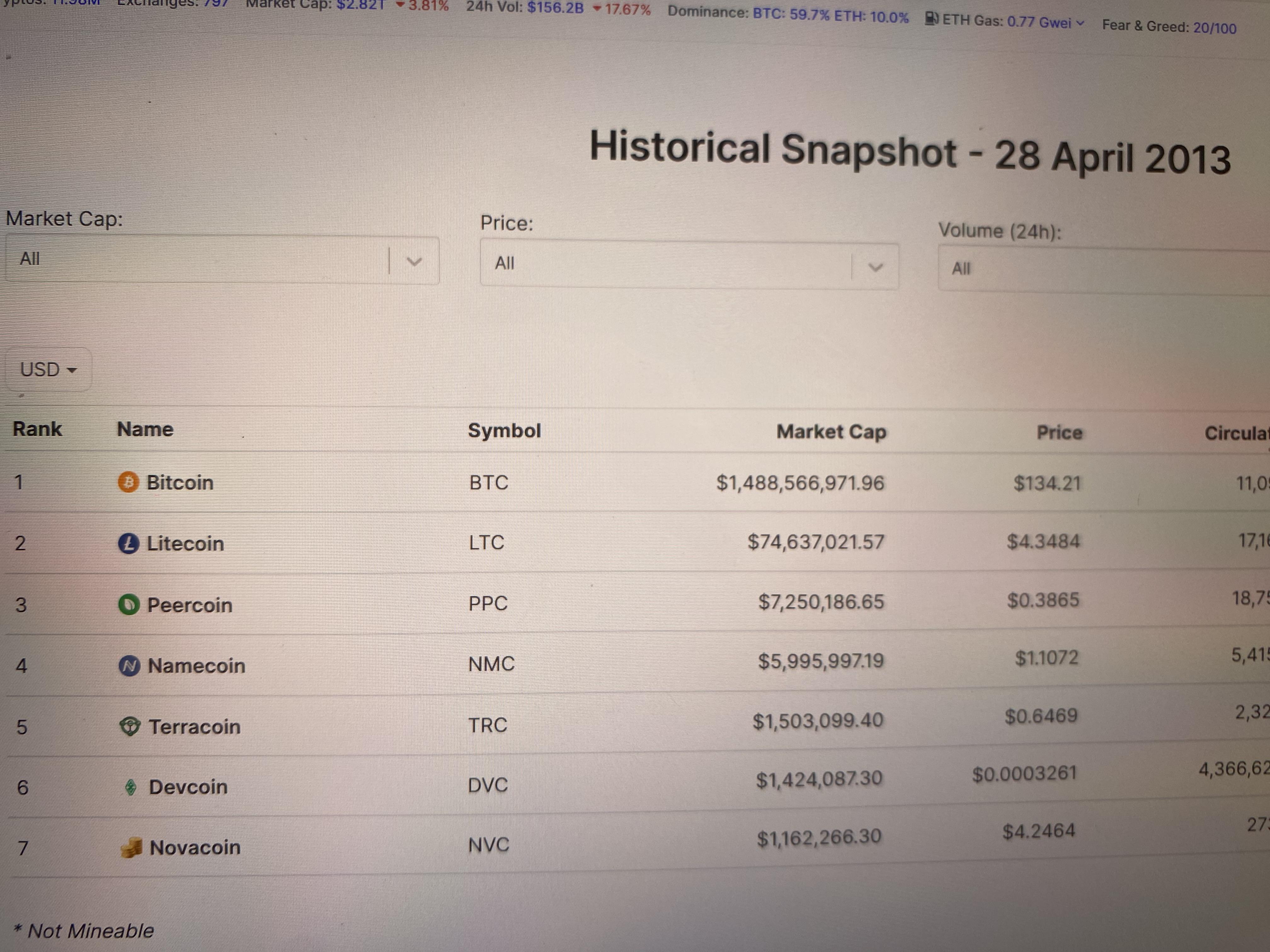Click the Market Cap filter chevron arrow
The height and width of the screenshot is (952, 1270).
click(414, 262)
